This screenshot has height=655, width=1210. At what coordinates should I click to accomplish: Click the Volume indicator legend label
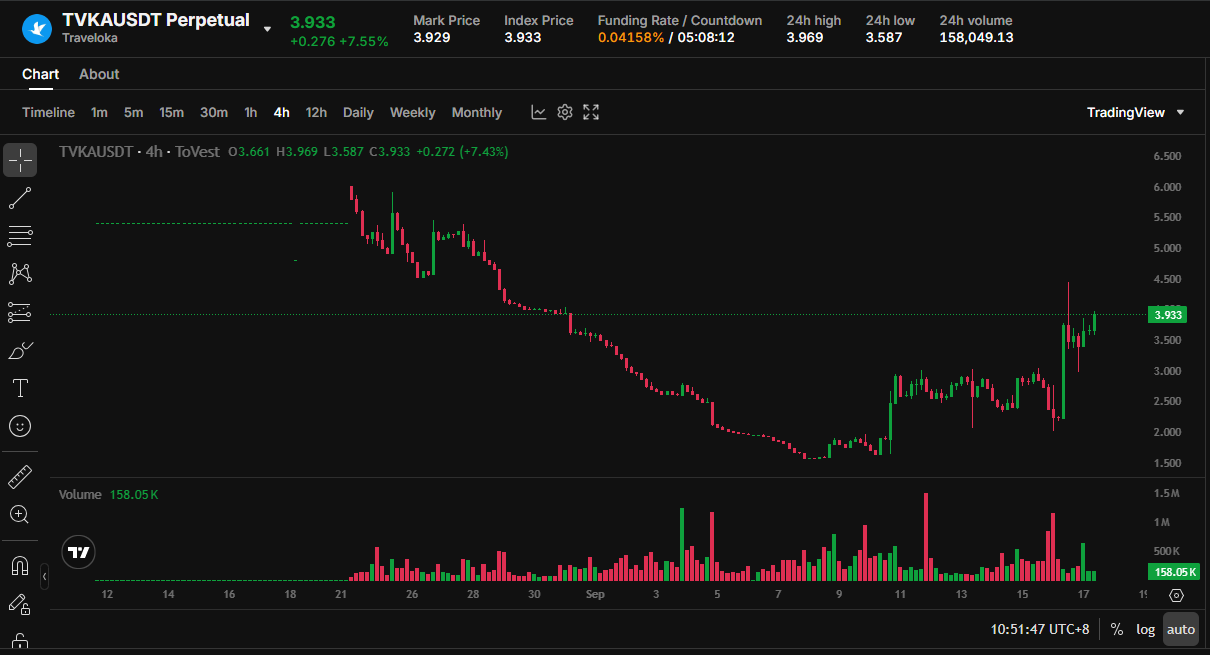(80, 494)
